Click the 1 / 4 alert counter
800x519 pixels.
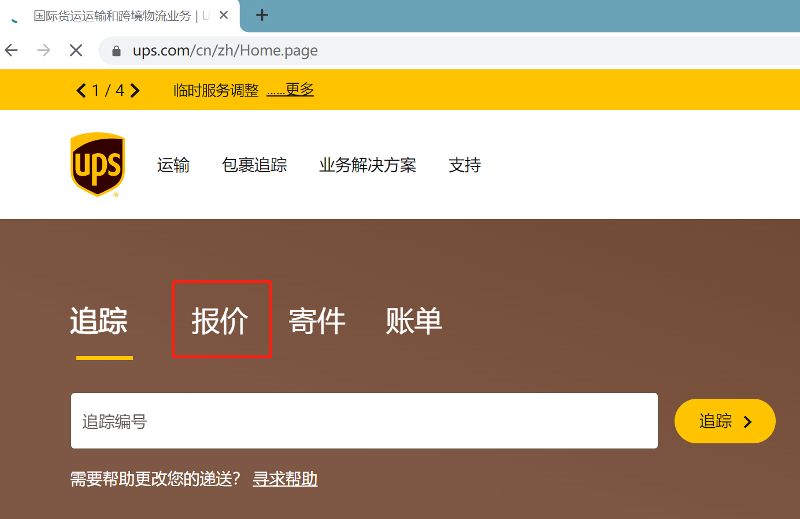[108, 90]
